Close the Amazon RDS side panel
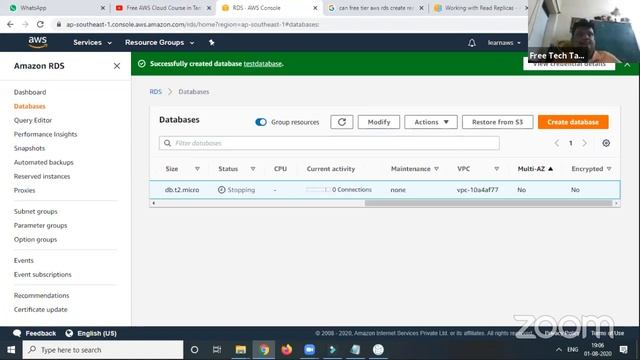The height and width of the screenshot is (360, 640). click(x=117, y=66)
